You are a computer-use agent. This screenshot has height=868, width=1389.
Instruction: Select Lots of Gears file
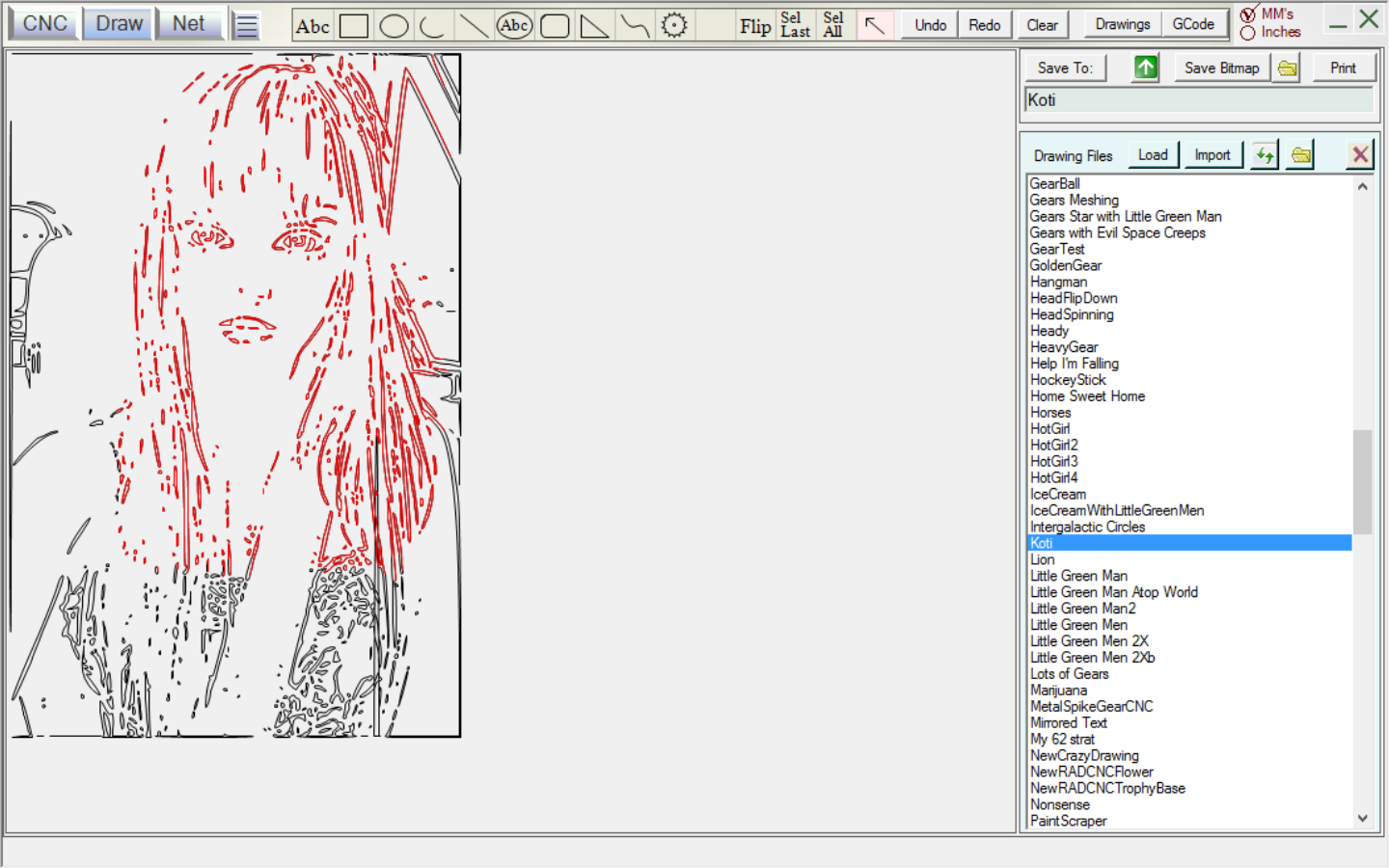point(1069,674)
